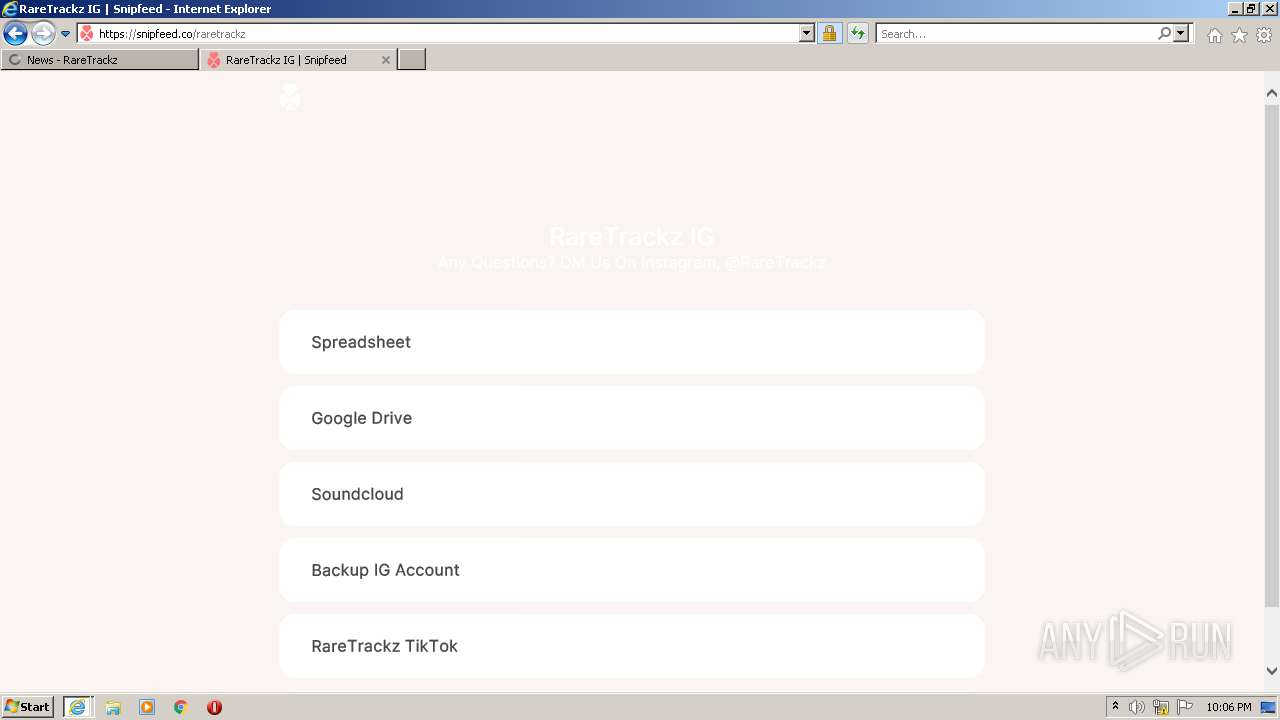Click the browser Back arrow button
This screenshot has height=720, width=1280.
click(x=15, y=34)
